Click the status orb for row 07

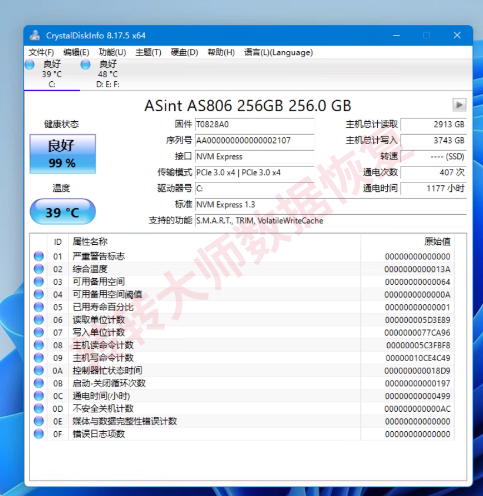[39, 332]
